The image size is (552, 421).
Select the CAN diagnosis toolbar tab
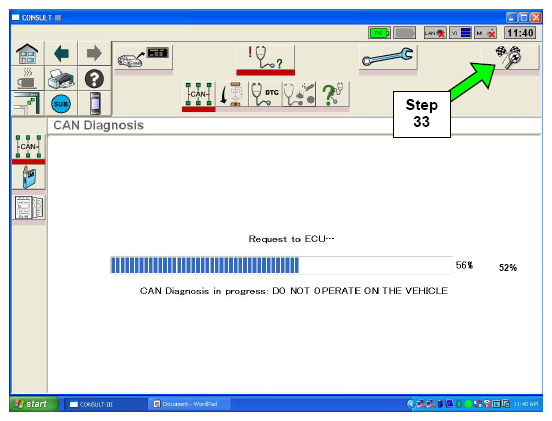[199, 94]
